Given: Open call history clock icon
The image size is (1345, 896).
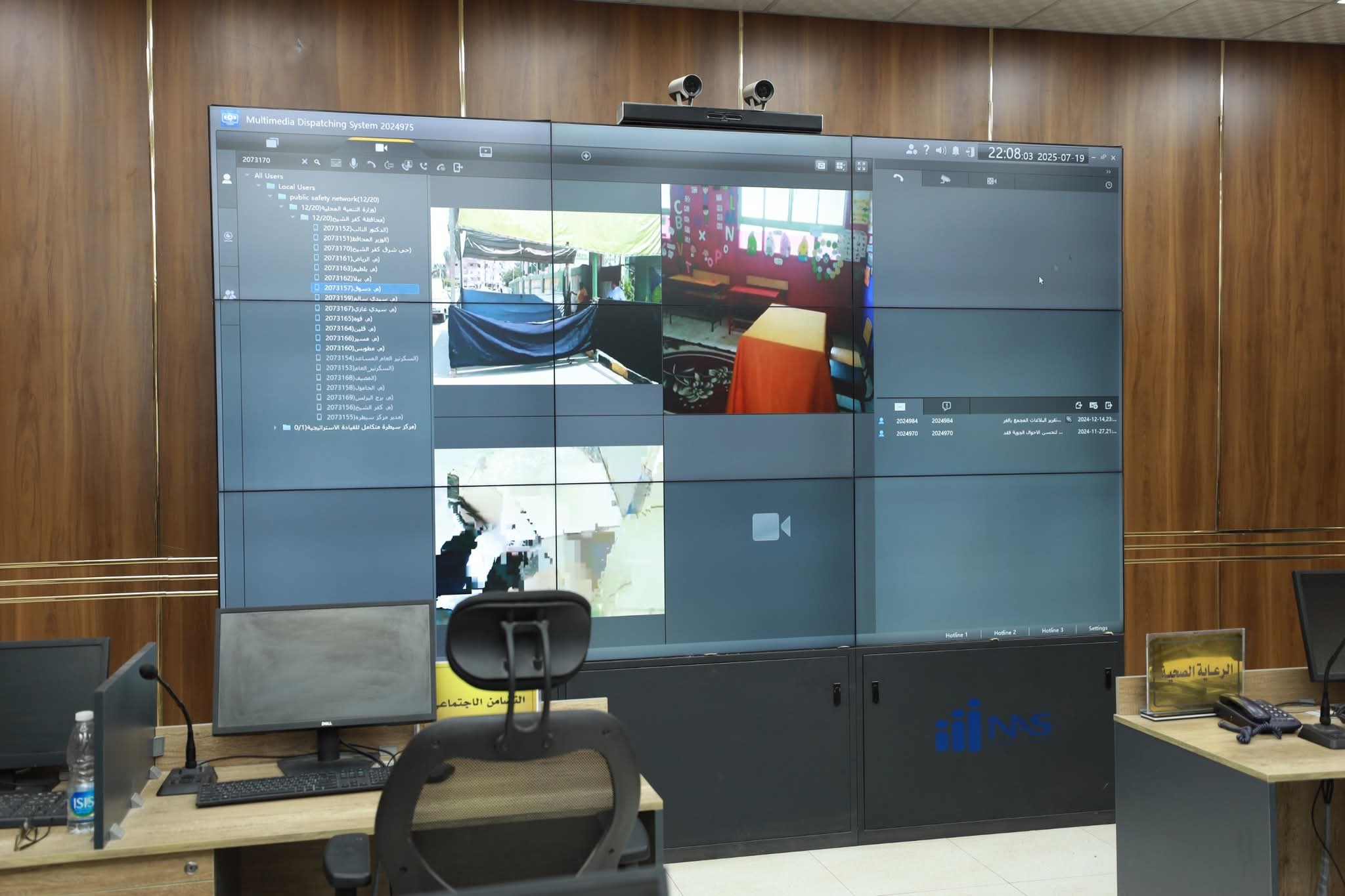Looking at the screenshot, I should (1109, 185).
